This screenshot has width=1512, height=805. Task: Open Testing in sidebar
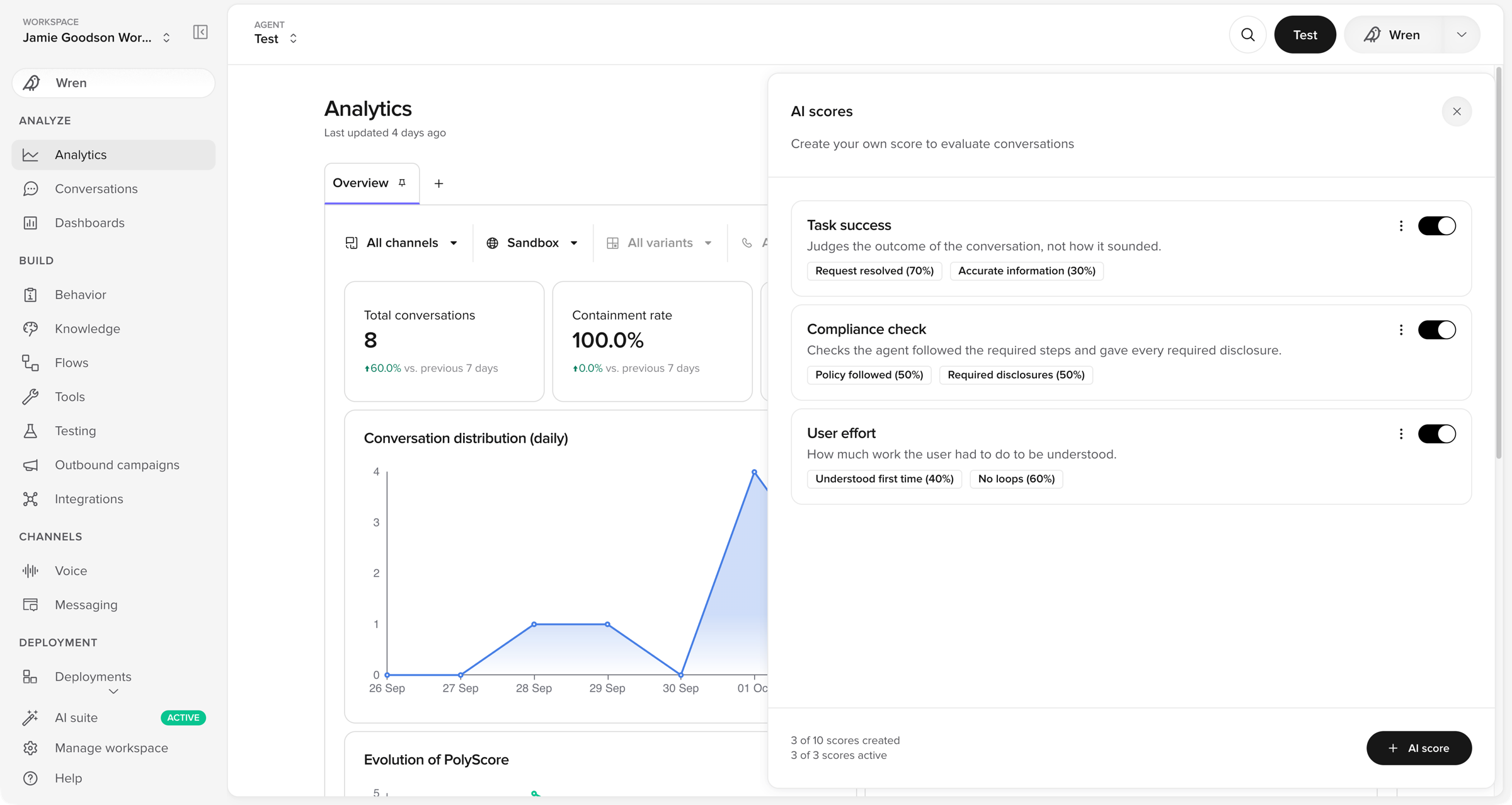click(x=113, y=431)
